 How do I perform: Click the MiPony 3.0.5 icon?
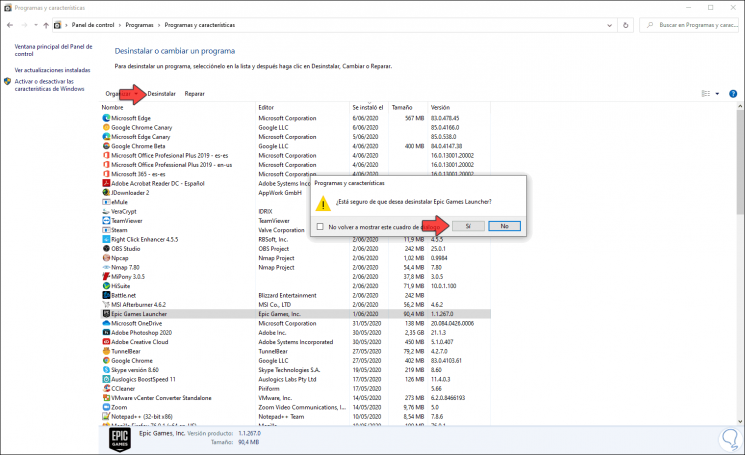pos(106,276)
